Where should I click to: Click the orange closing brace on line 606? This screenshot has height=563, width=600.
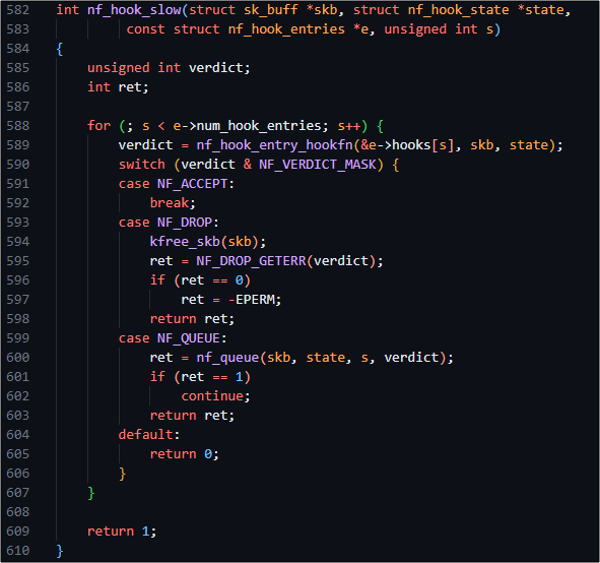(x=122, y=474)
